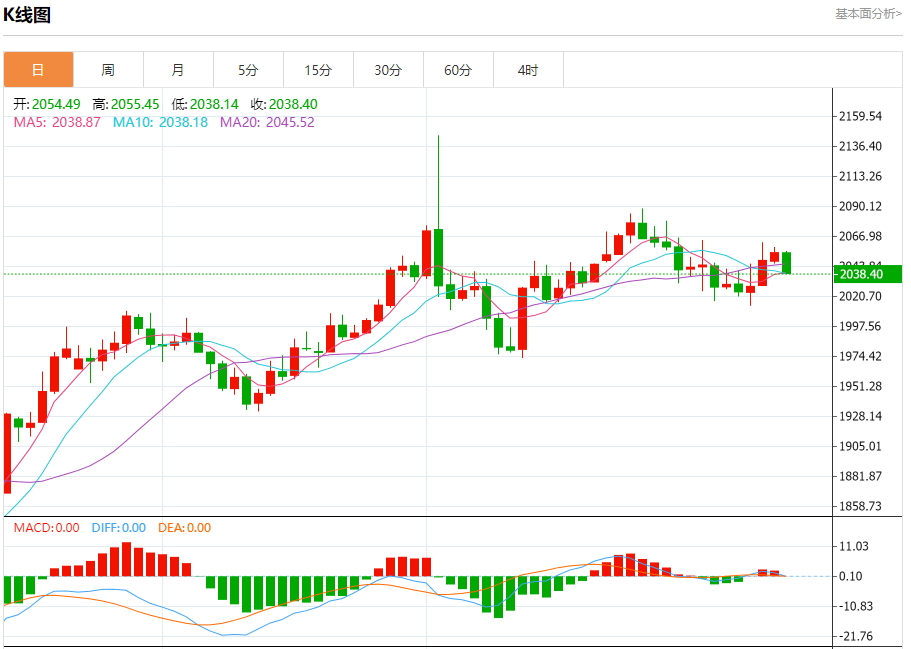Image resolution: width=911 pixels, height=649 pixels.
Task: Open the 60分 interval tab
Action: pyautogui.click(x=458, y=70)
